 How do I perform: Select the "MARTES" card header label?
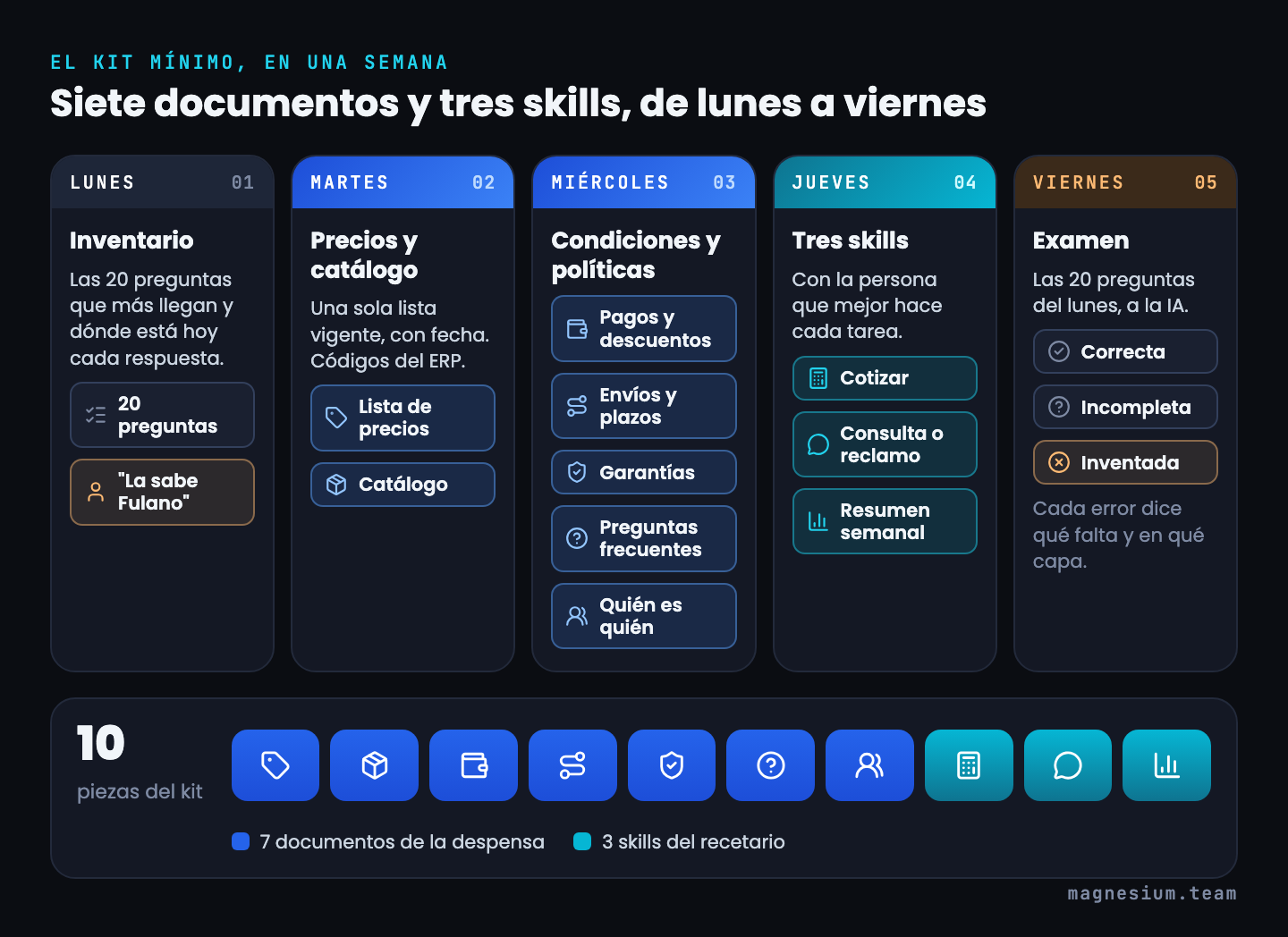pos(350,182)
